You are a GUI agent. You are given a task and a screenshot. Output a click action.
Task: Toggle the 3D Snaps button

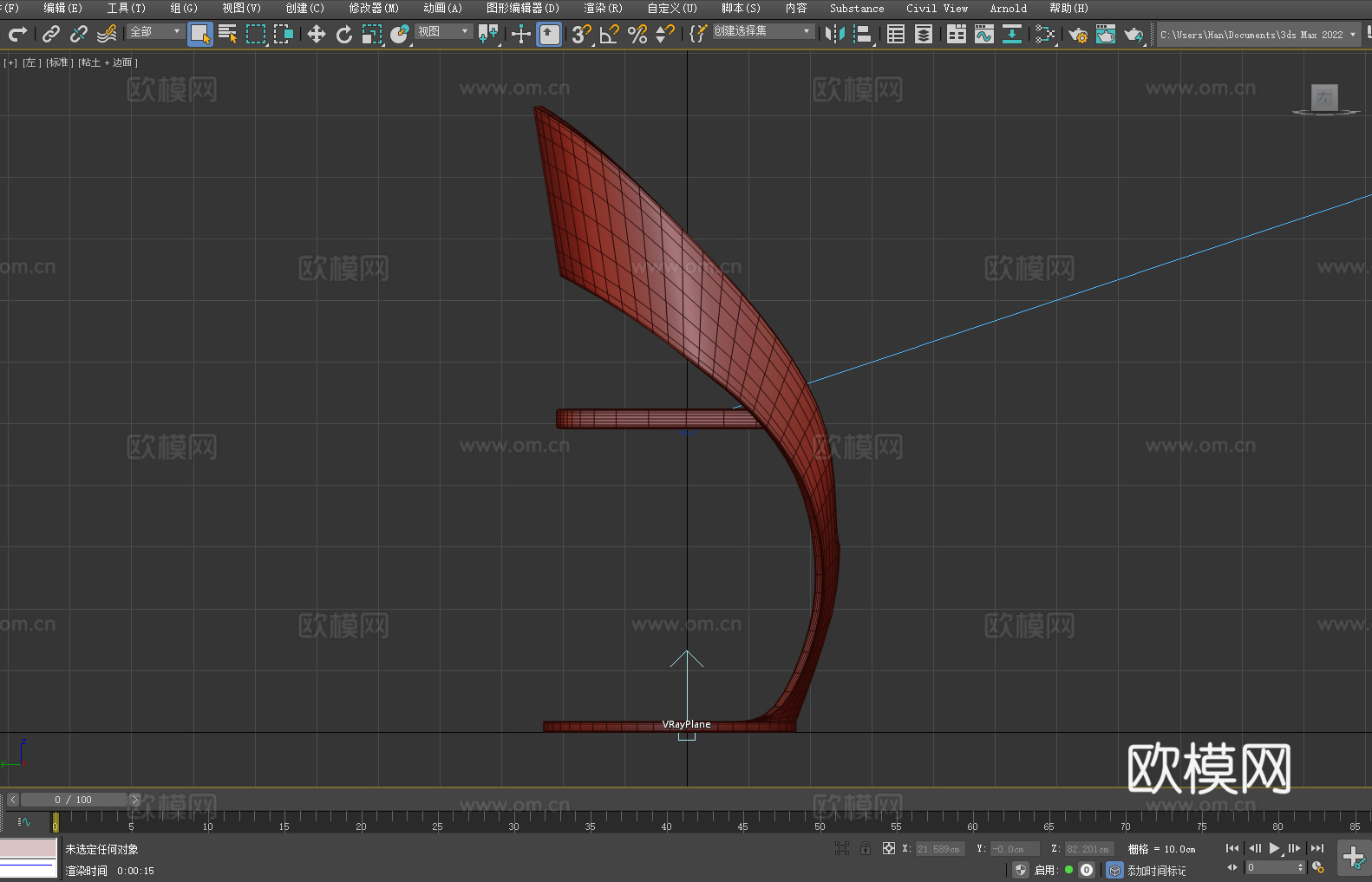tap(582, 34)
